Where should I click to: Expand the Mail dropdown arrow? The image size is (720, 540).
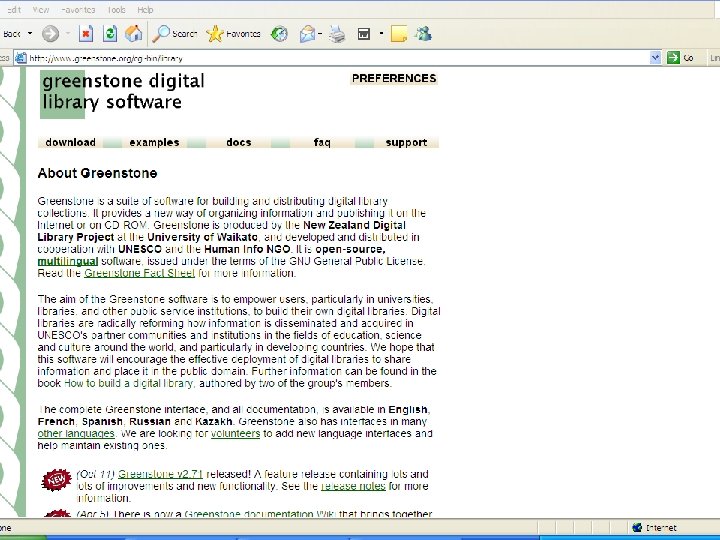320,34
